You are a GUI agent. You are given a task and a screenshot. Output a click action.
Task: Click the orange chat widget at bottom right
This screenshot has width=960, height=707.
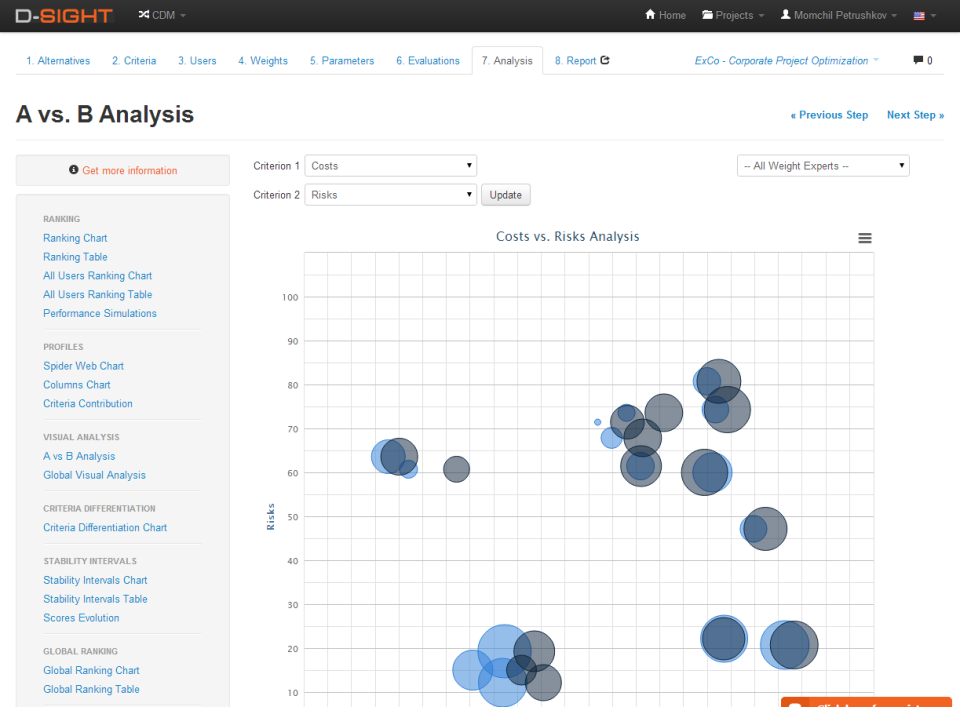[x=866, y=701]
